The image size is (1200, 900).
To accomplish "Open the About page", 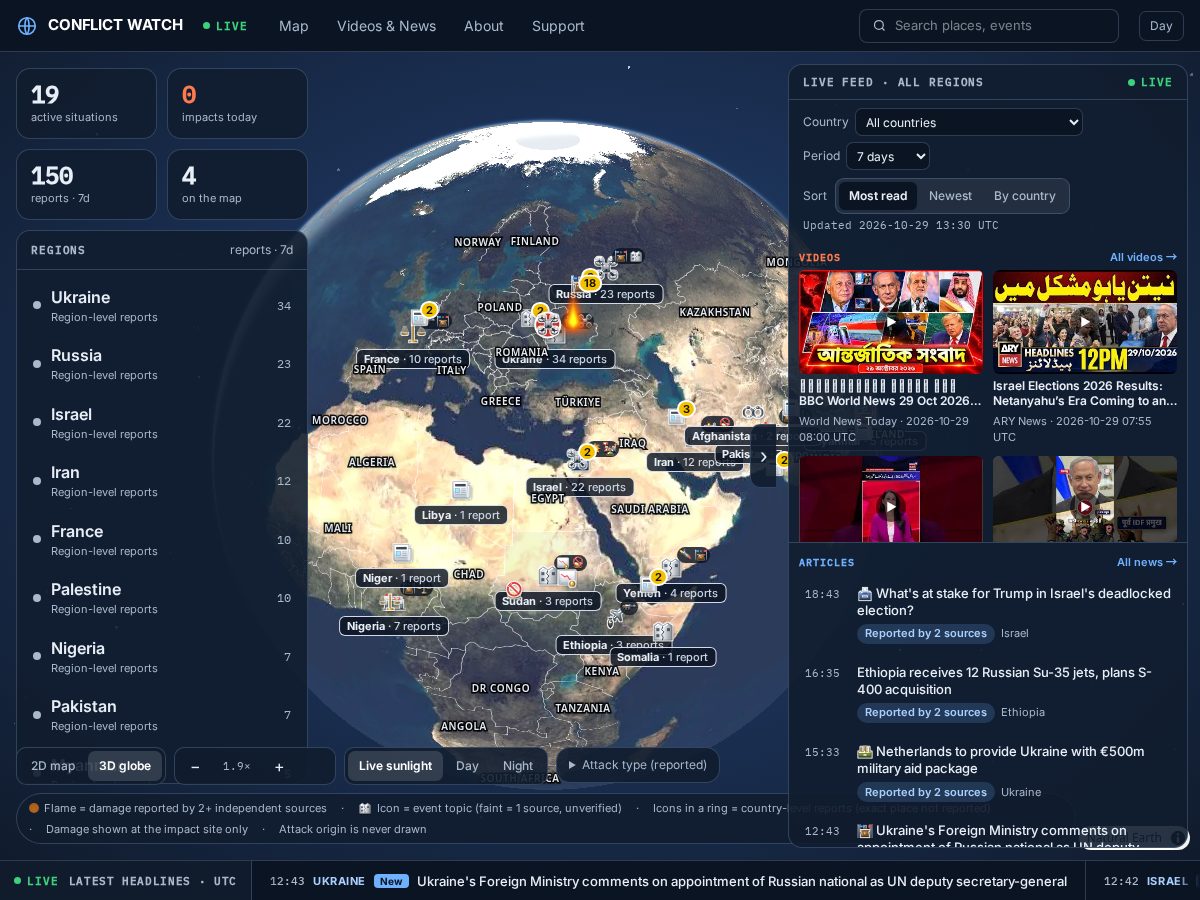I will click(x=484, y=26).
